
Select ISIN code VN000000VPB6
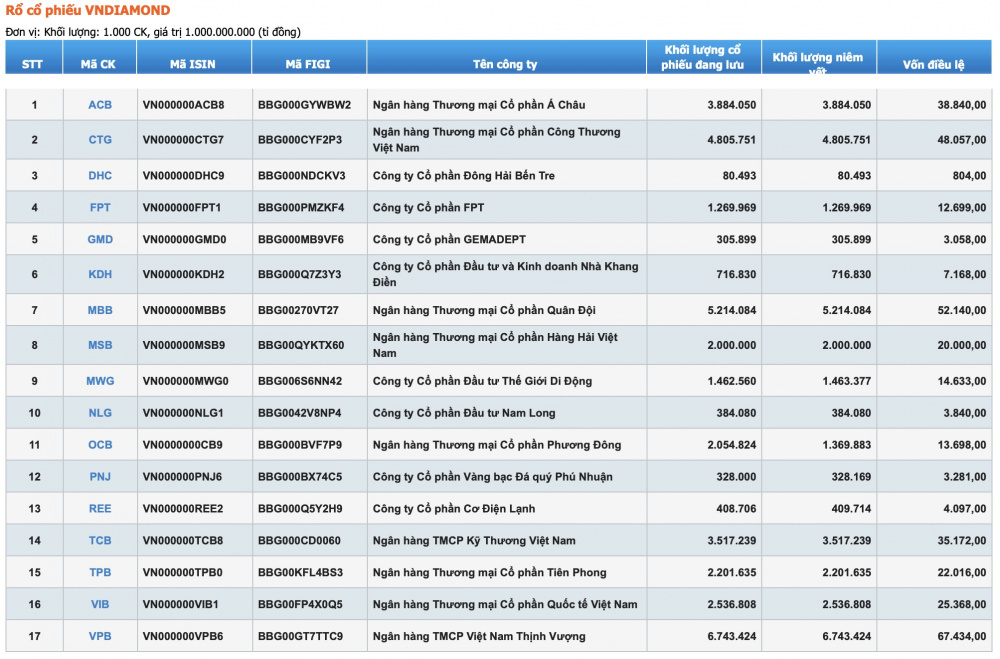(x=184, y=636)
